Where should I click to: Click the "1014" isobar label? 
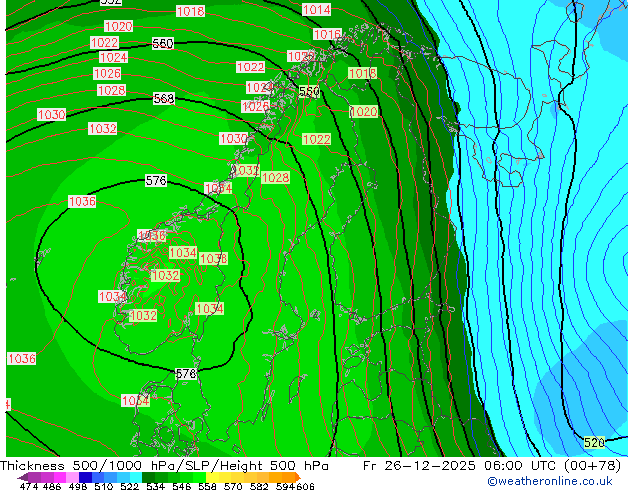click(x=317, y=10)
